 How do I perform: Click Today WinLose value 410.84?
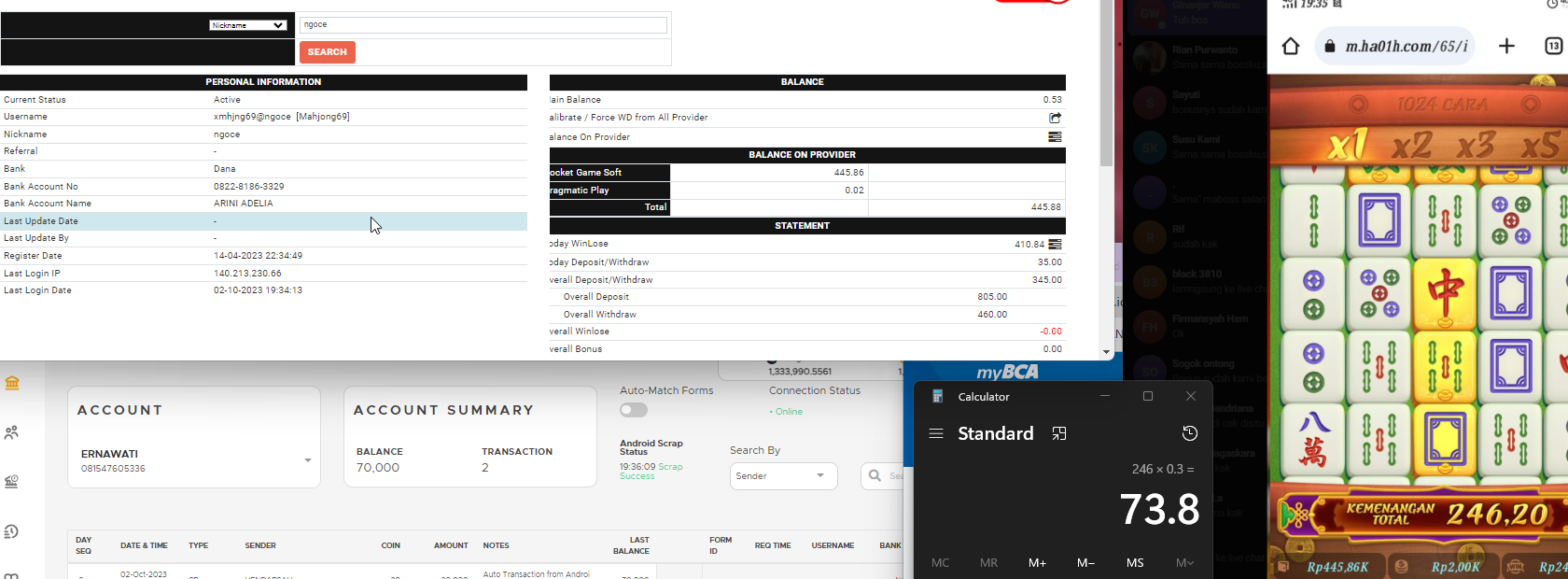click(x=1029, y=245)
